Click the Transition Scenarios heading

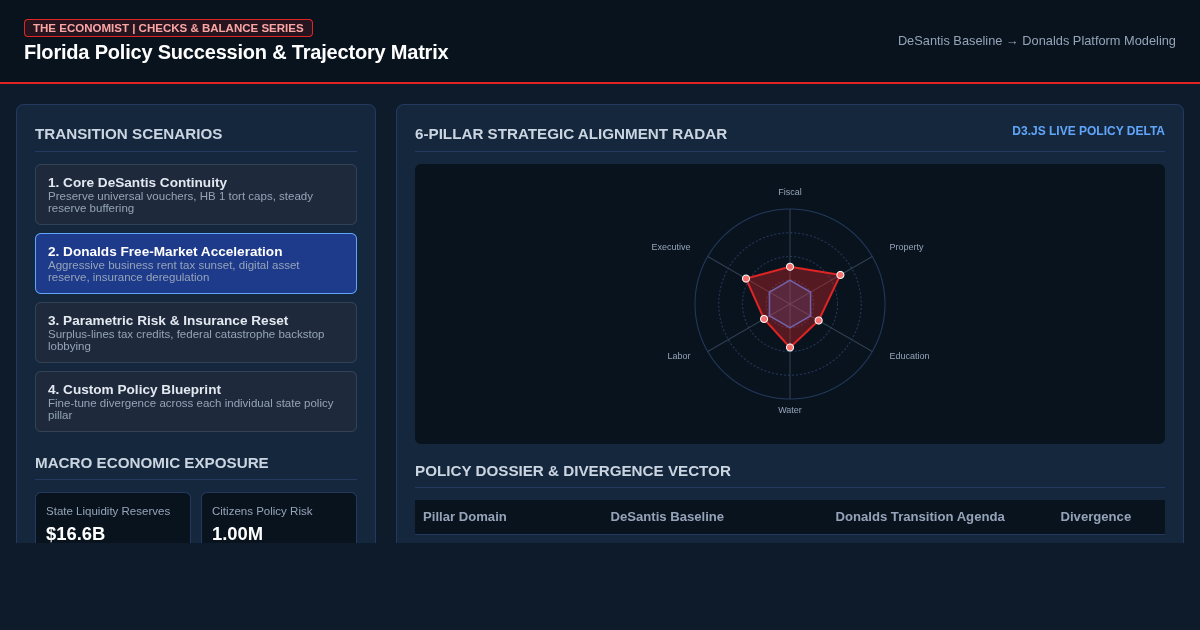coord(129,134)
